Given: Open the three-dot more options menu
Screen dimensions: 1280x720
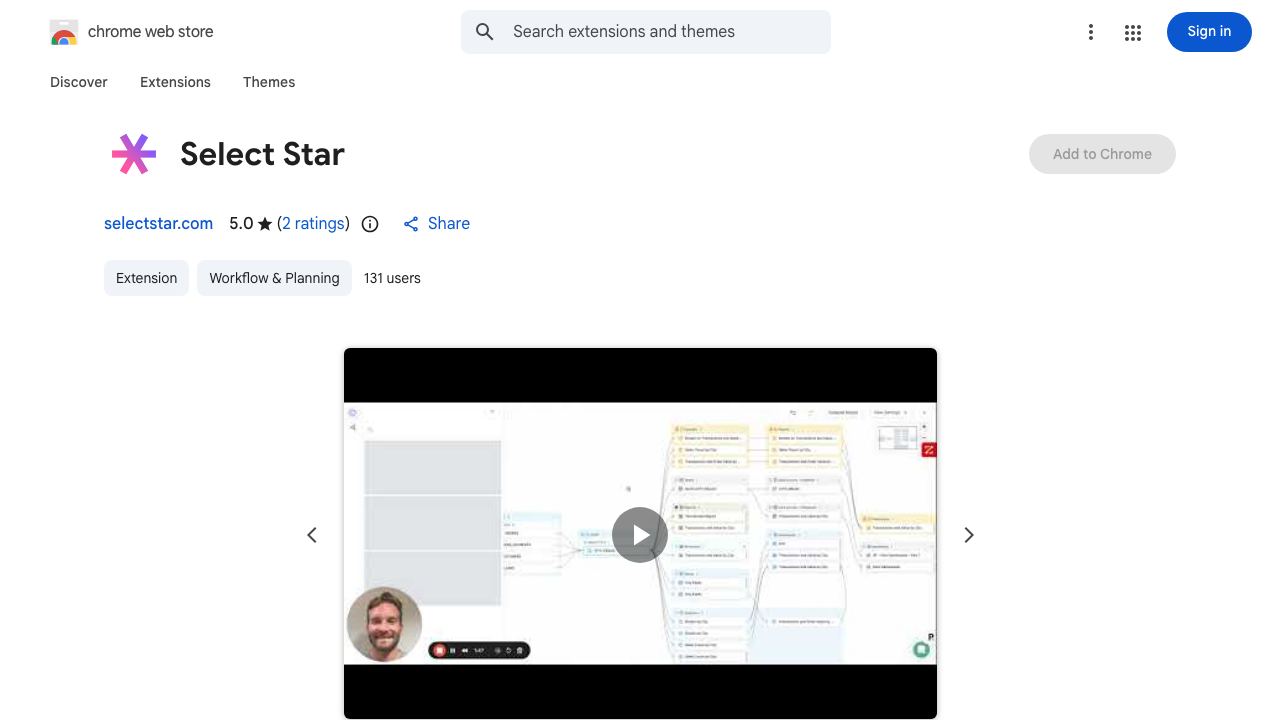Looking at the screenshot, I should [1091, 32].
